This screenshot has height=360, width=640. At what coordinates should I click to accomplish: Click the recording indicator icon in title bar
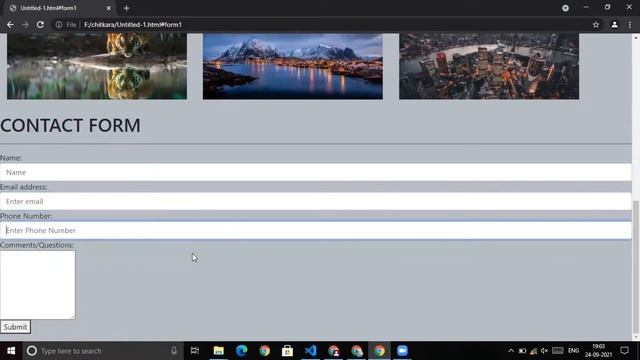565,8
